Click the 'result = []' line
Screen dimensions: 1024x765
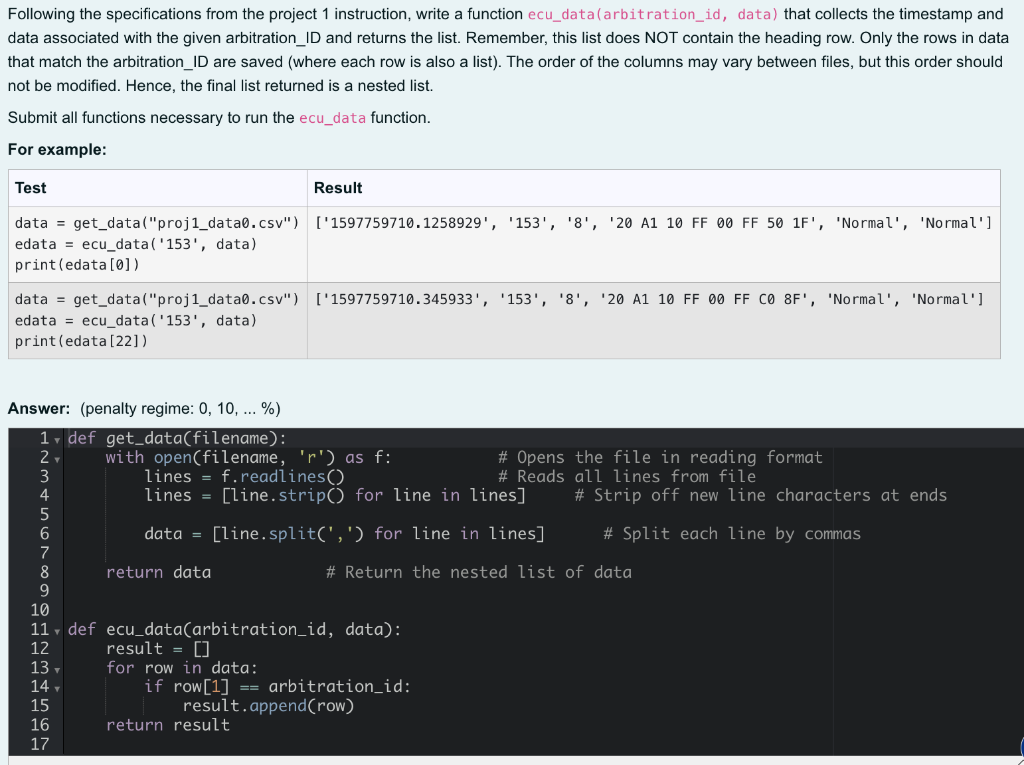coord(158,649)
